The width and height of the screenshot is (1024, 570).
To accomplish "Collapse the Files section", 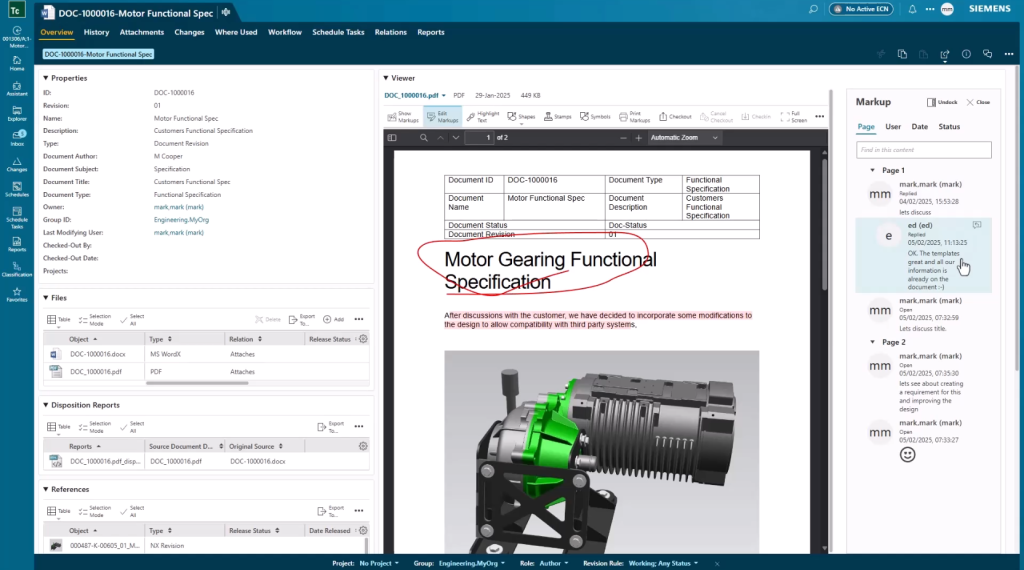I will click(46, 298).
